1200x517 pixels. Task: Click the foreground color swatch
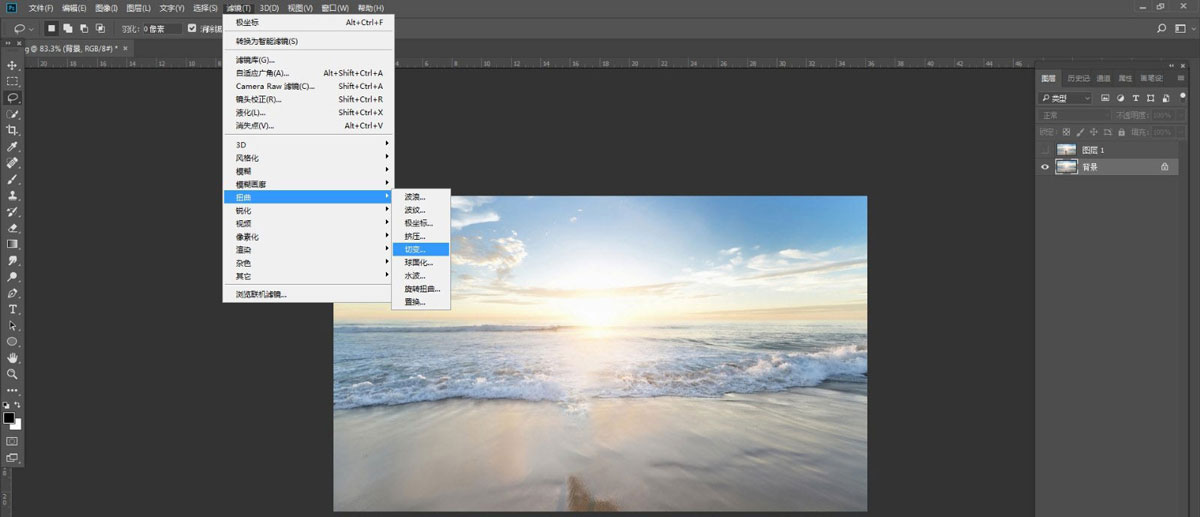(9, 416)
